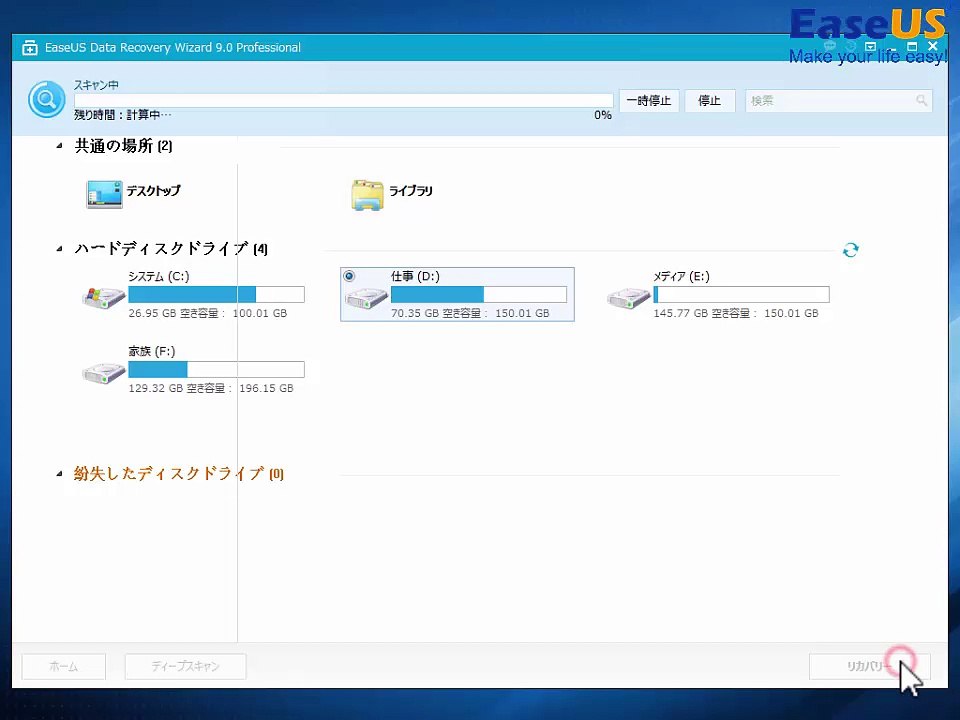Pause the scan with 一時停止

pos(649,101)
